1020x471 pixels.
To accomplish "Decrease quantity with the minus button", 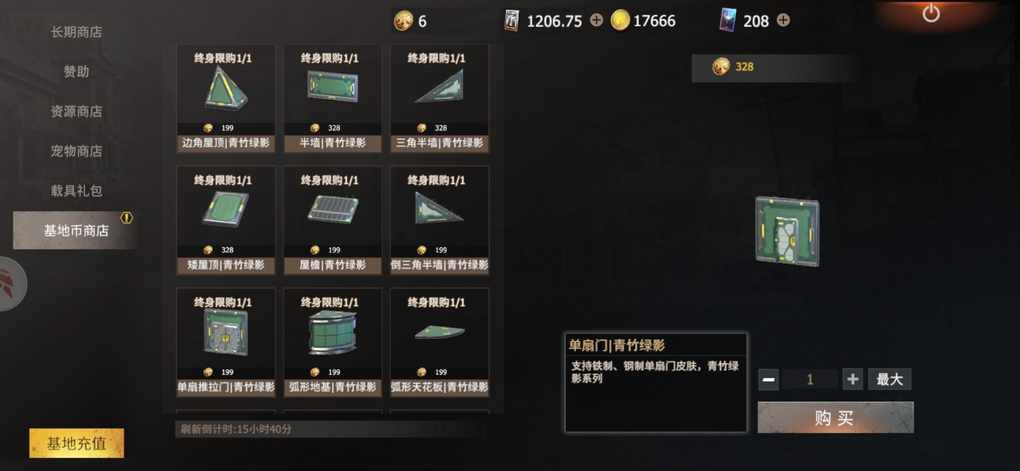I will 768,379.
